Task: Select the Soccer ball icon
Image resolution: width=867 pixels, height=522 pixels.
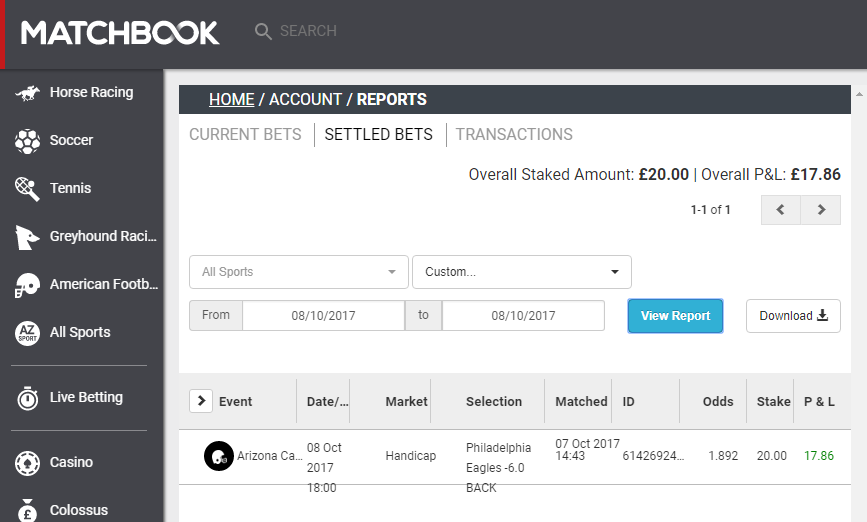Action: click(x=27, y=141)
